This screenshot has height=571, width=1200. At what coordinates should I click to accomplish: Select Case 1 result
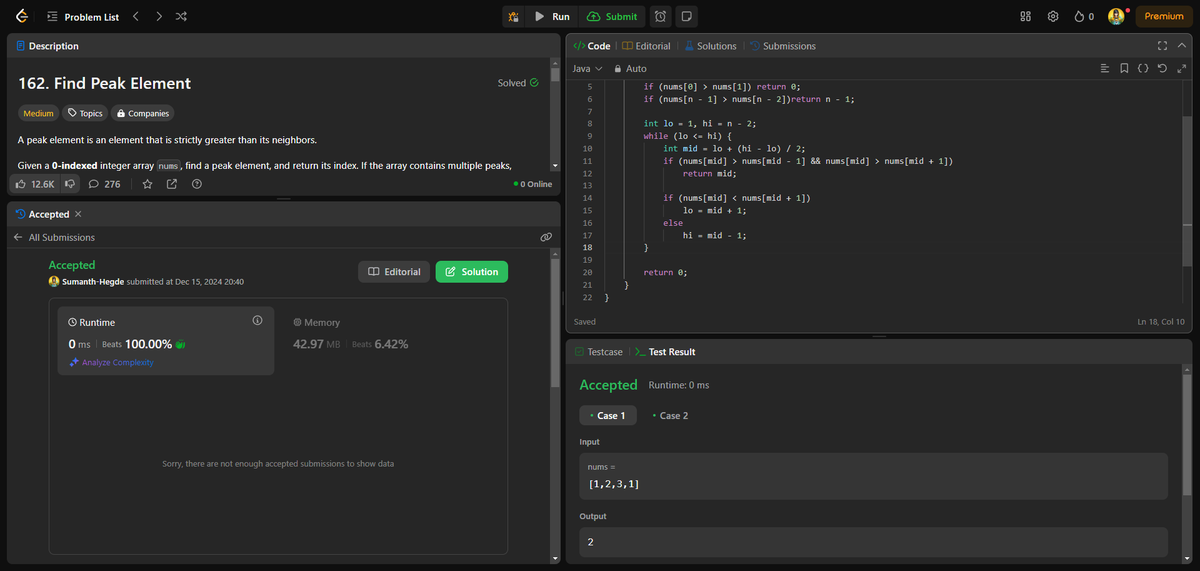tap(608, 415)
